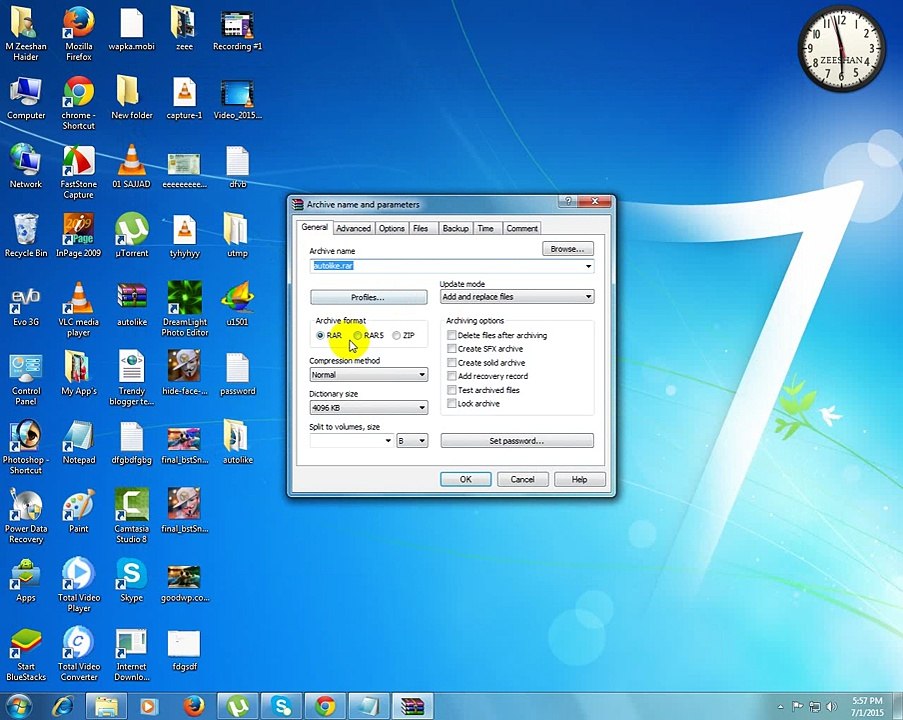Click the taskbar date and time
Image resolution: width=903 pixels, height=720 pixels.
pyautogui.click(x=867, y=707)
